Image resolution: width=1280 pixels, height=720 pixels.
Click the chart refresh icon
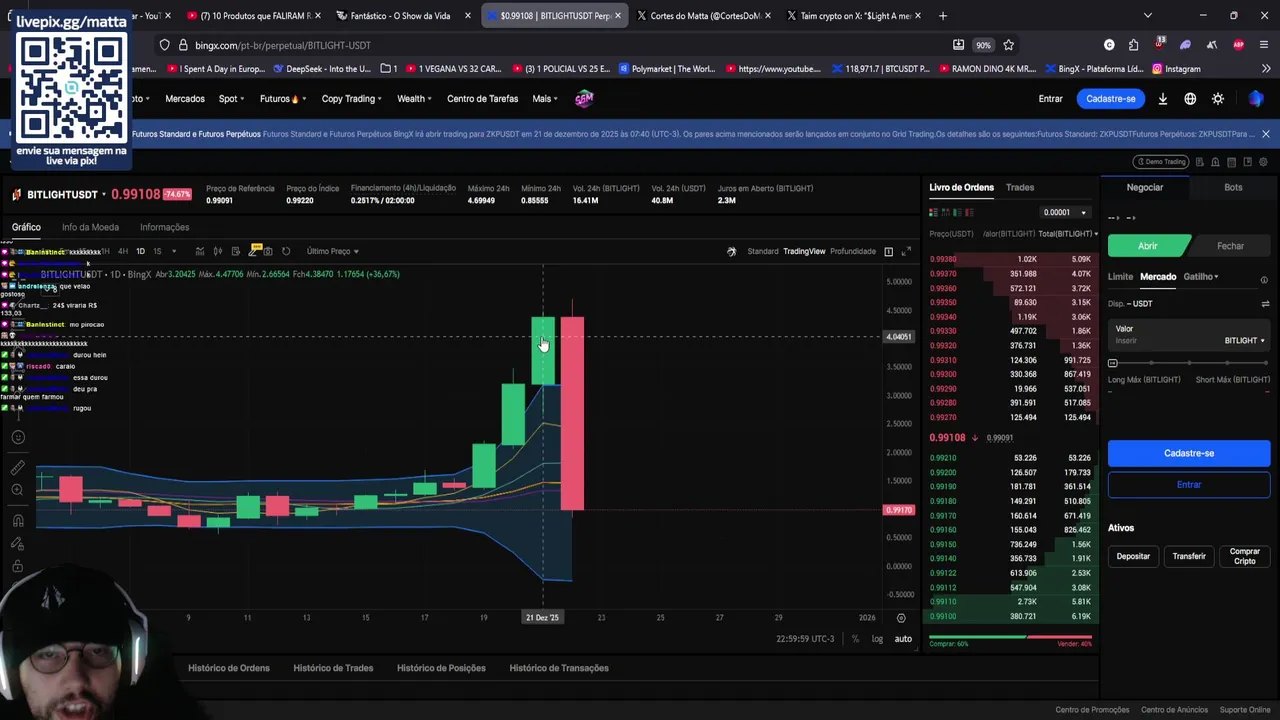click(286, 251)
